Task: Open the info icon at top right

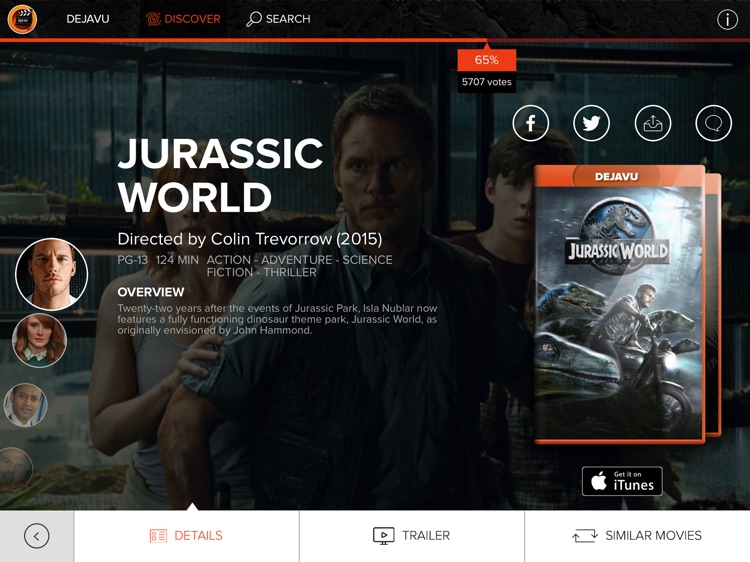Action: [x=727, y=20]
